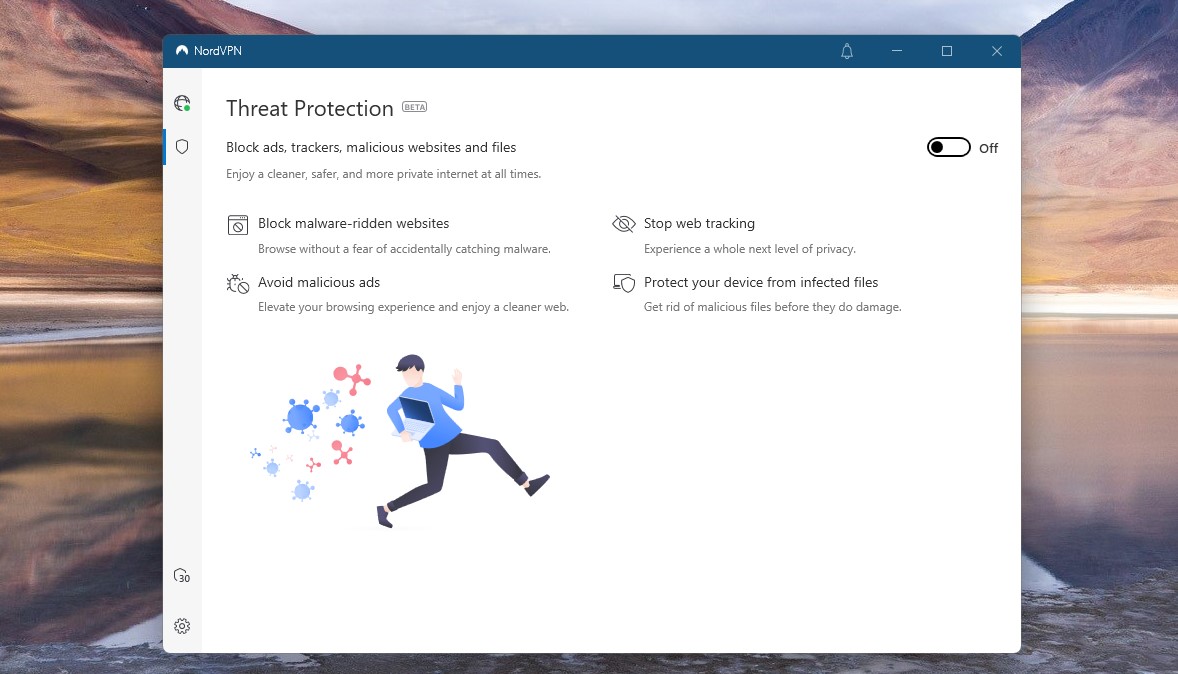Click the NordVPN logo in title bar
This screenshot has width=1178, height=674.
pos(182,50)
